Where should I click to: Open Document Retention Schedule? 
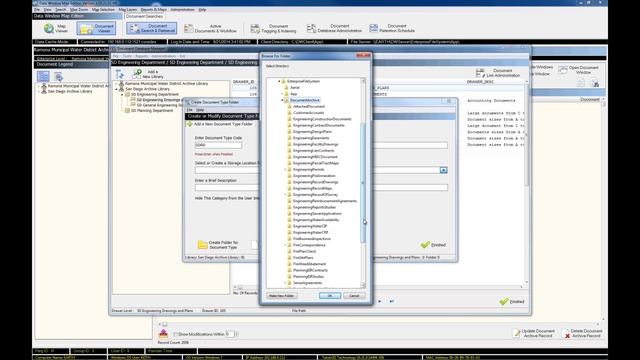click(392, 28)
